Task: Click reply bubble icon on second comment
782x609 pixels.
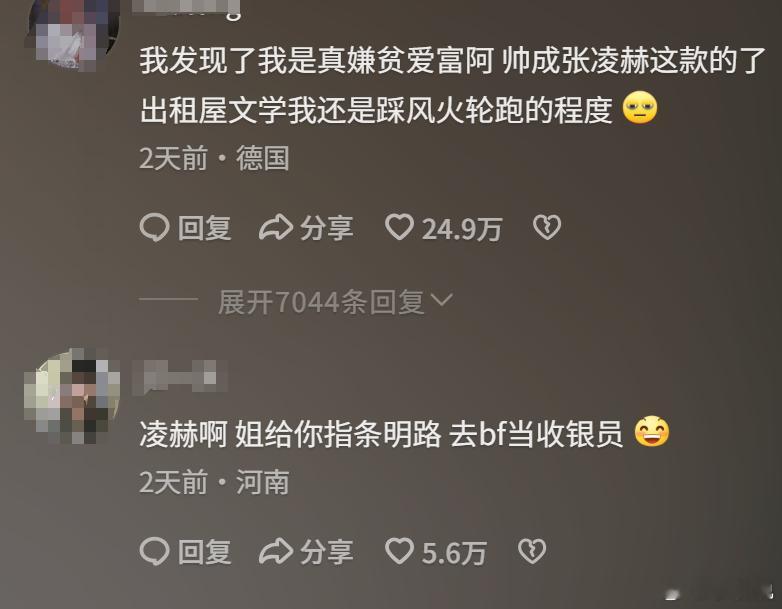Action: [x=155, y=552]
